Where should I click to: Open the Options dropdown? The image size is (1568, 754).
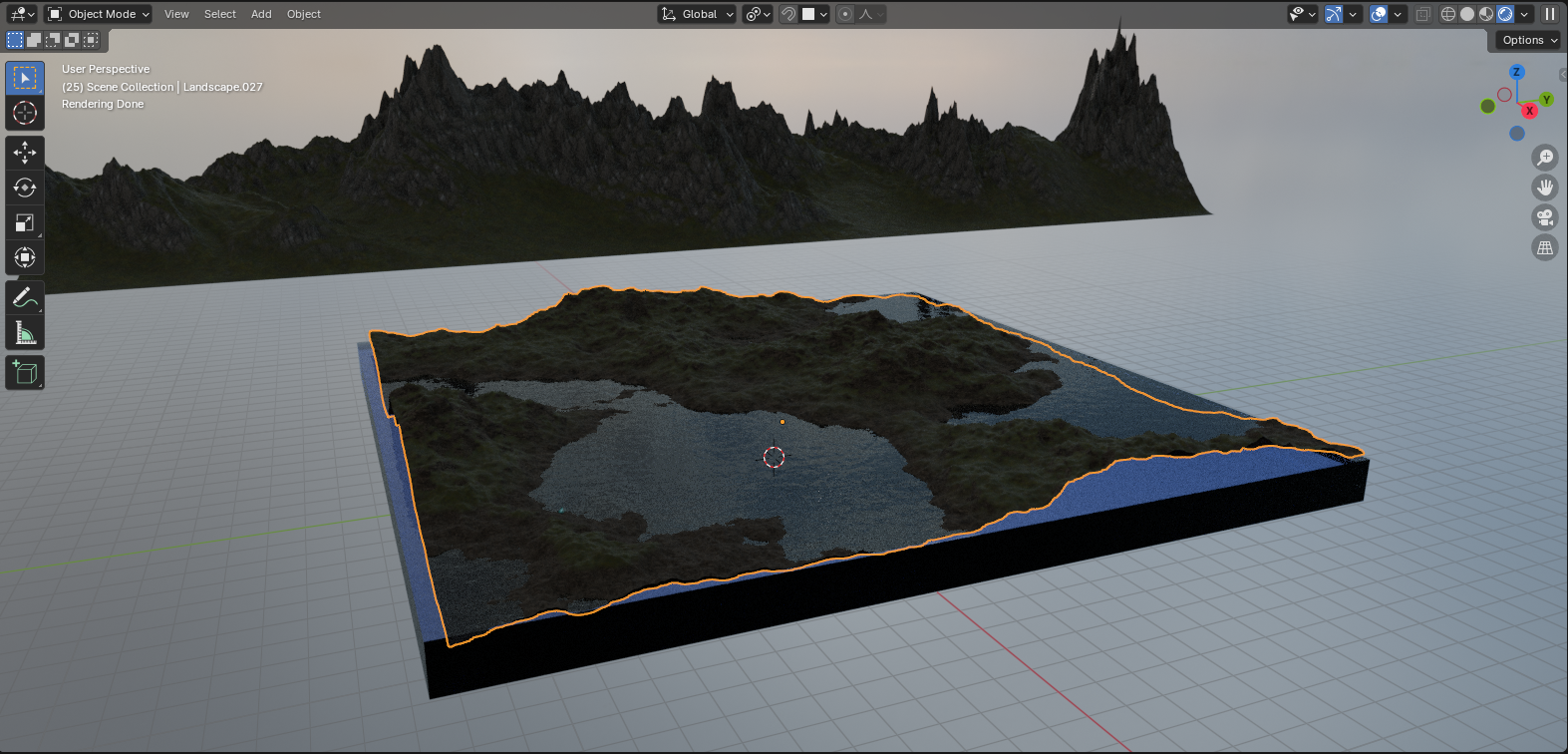[x=1529, y=40]
